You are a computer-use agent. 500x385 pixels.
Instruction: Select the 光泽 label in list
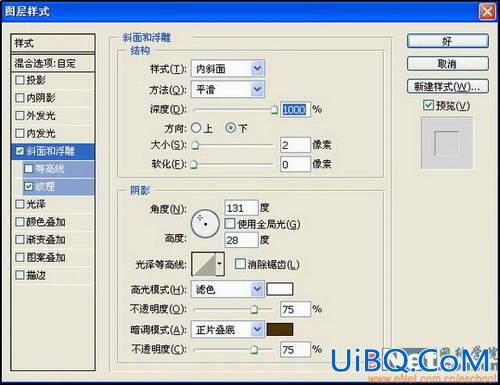click(x=36, y=204)
